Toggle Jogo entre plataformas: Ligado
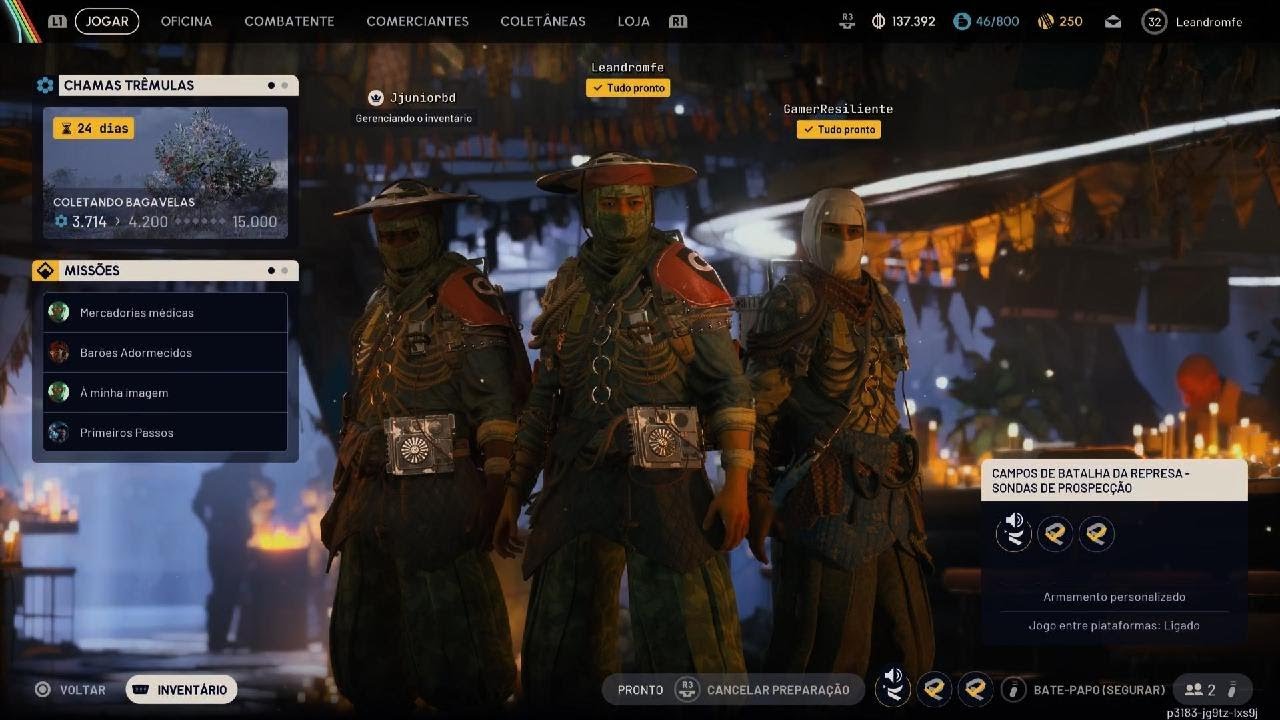Viewport: 1280px width, 720px height. pos(1114,625)
